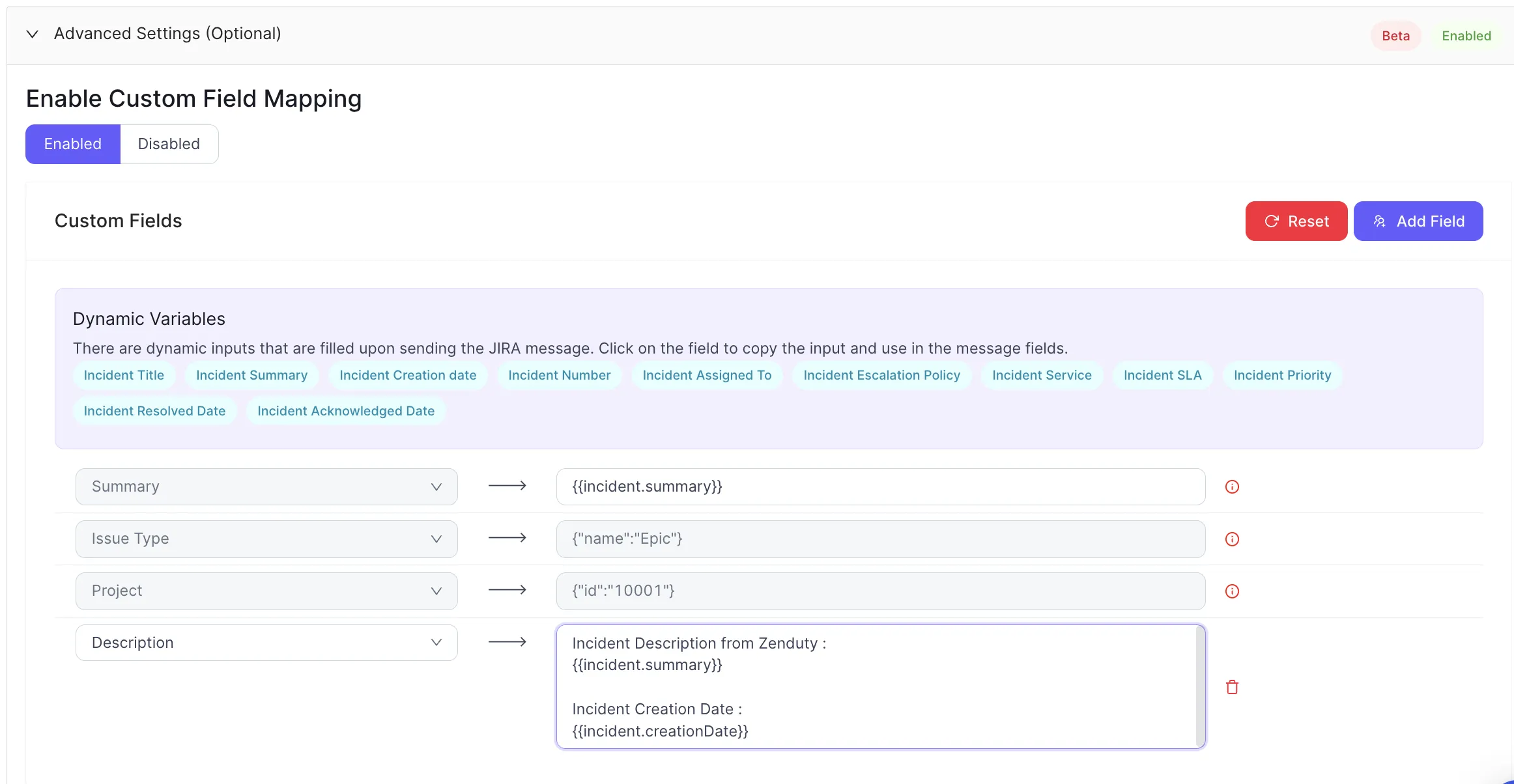This screenshot has width=1514, height=784.
Task: Click the Add Field button's user icon
Action: (1379, 221)
